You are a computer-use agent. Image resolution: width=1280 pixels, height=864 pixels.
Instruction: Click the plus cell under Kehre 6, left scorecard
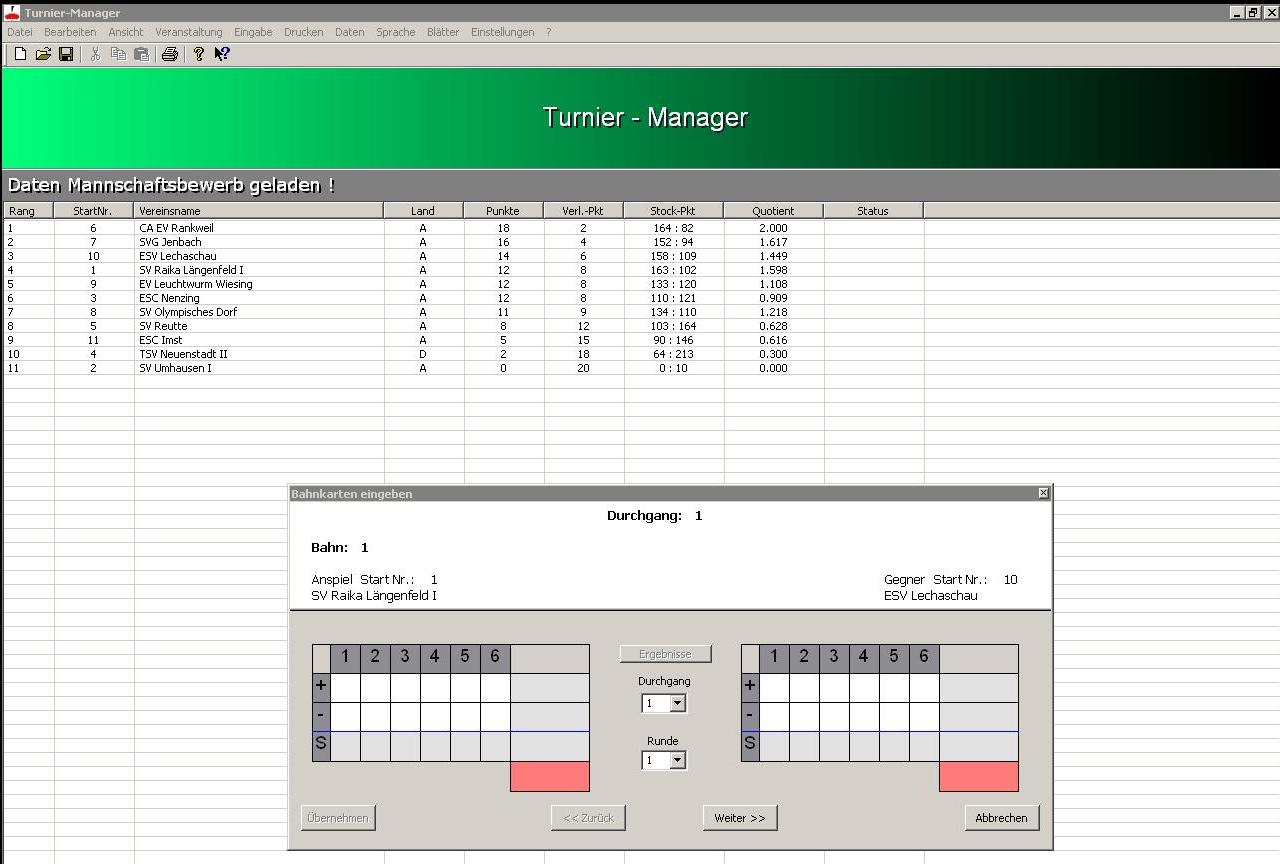[x=495, y=688]
